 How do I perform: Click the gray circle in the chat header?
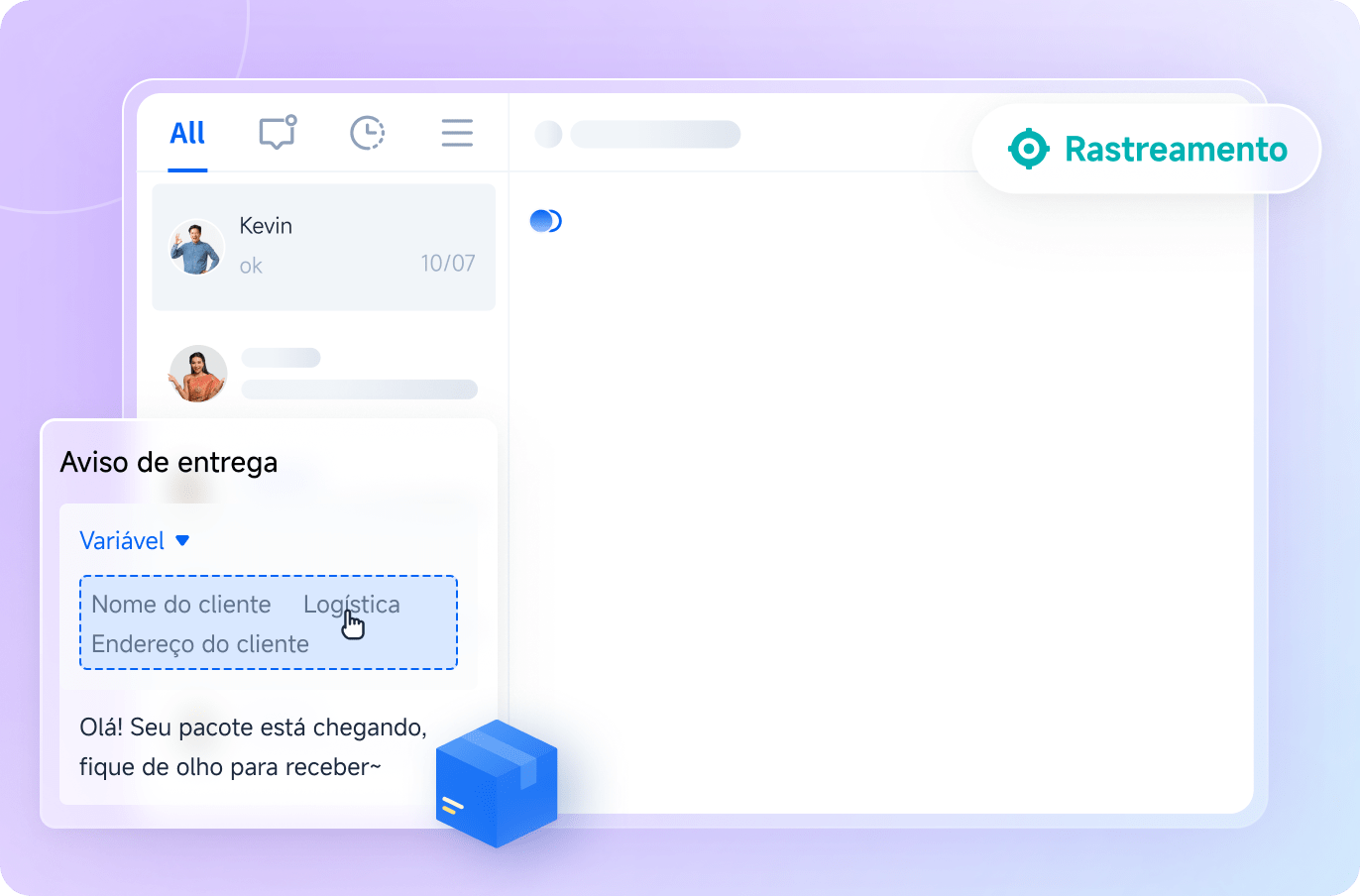coord(548,134)
